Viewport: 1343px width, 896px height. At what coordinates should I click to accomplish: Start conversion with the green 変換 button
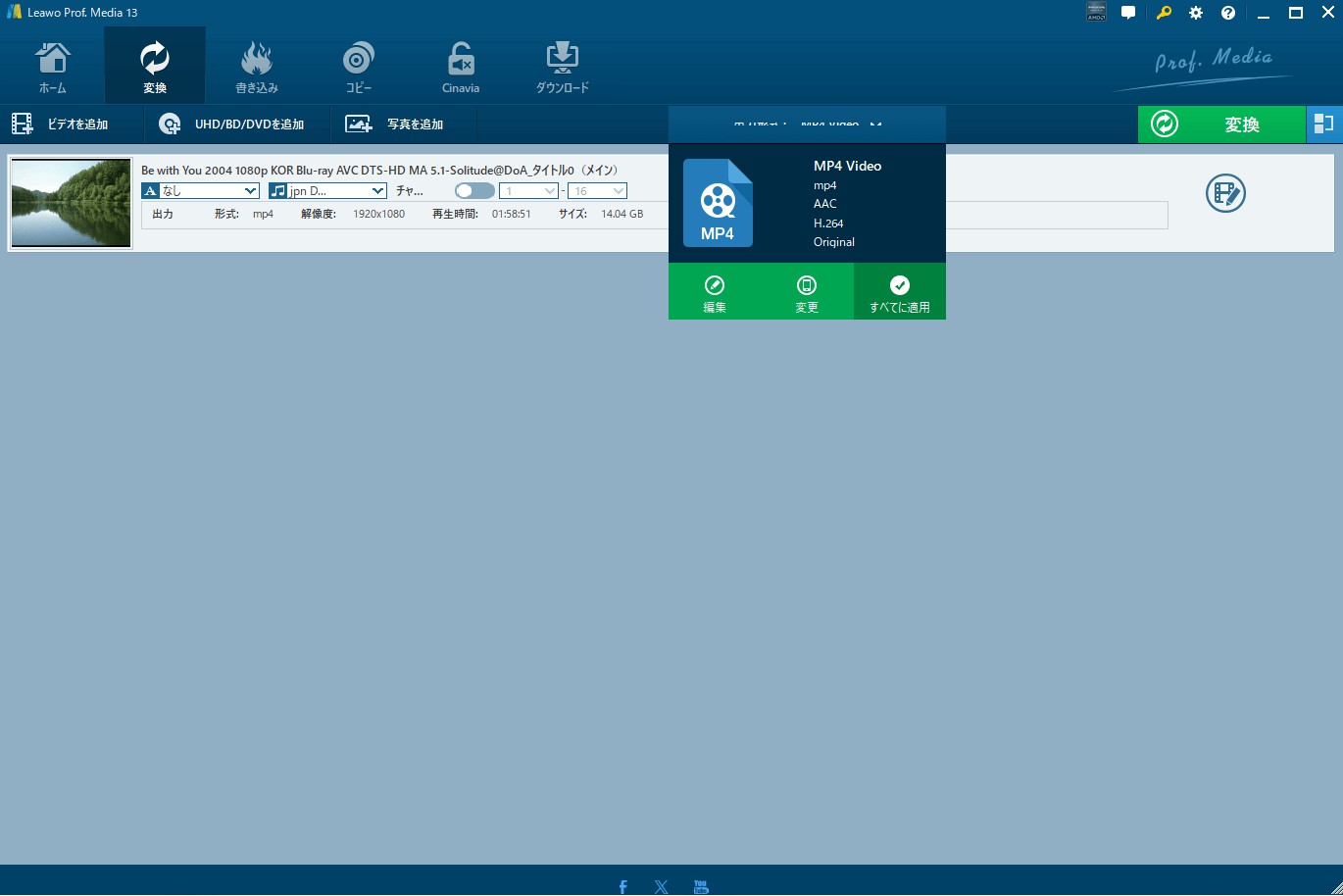coord(1221,124)
